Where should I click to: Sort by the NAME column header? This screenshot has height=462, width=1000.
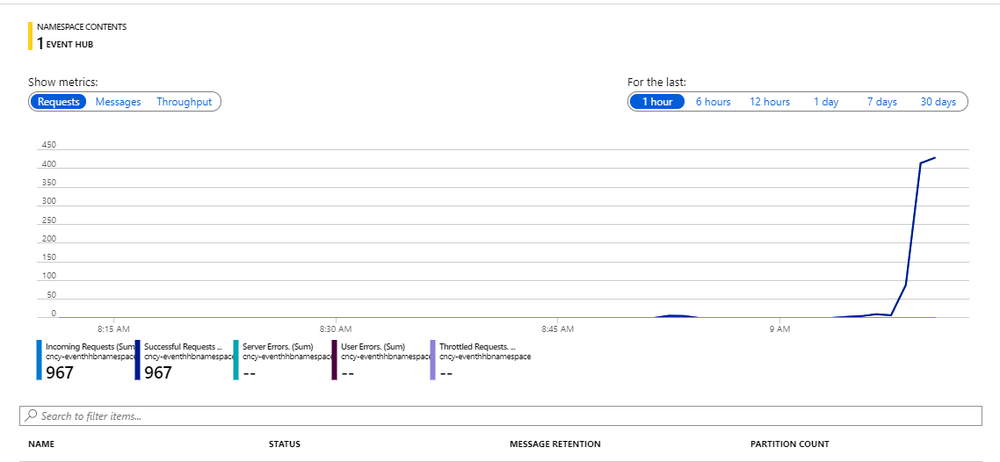point(41,444)
